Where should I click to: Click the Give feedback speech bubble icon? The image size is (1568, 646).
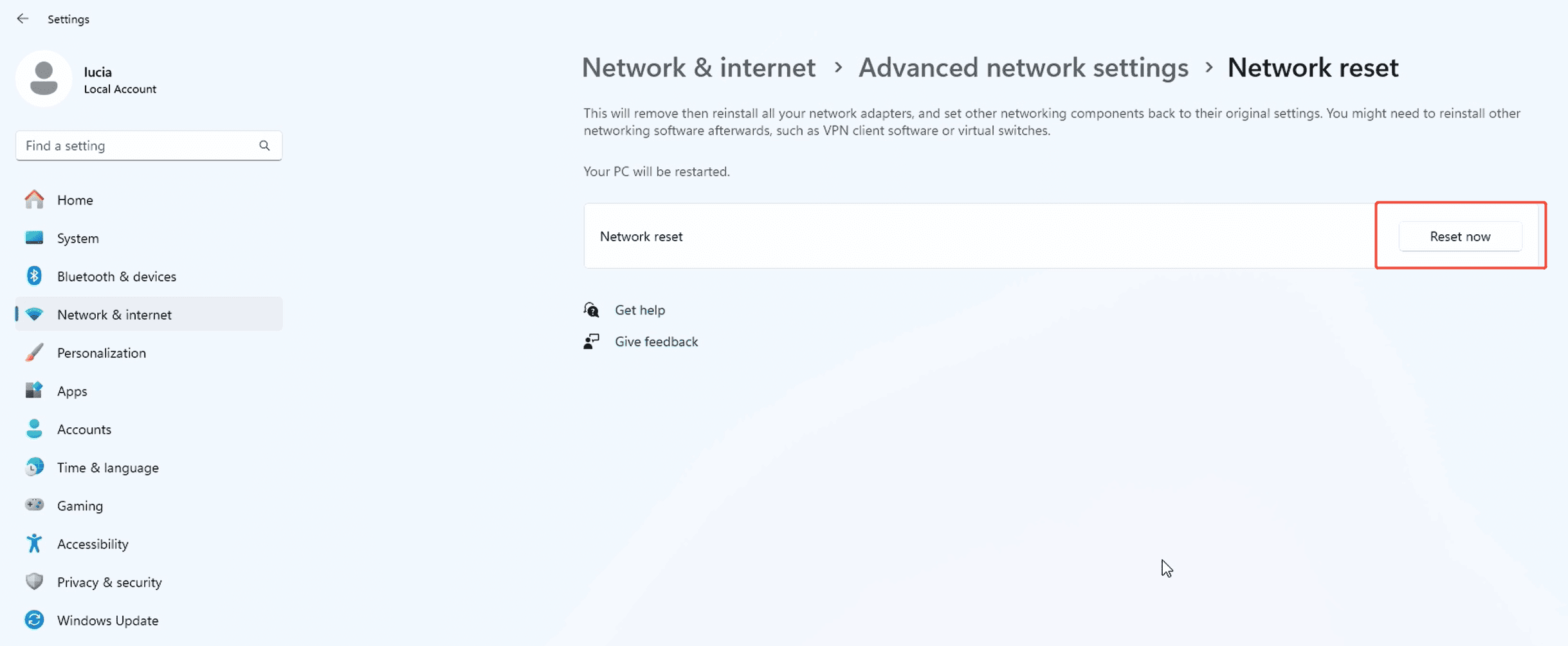(591, 341)
